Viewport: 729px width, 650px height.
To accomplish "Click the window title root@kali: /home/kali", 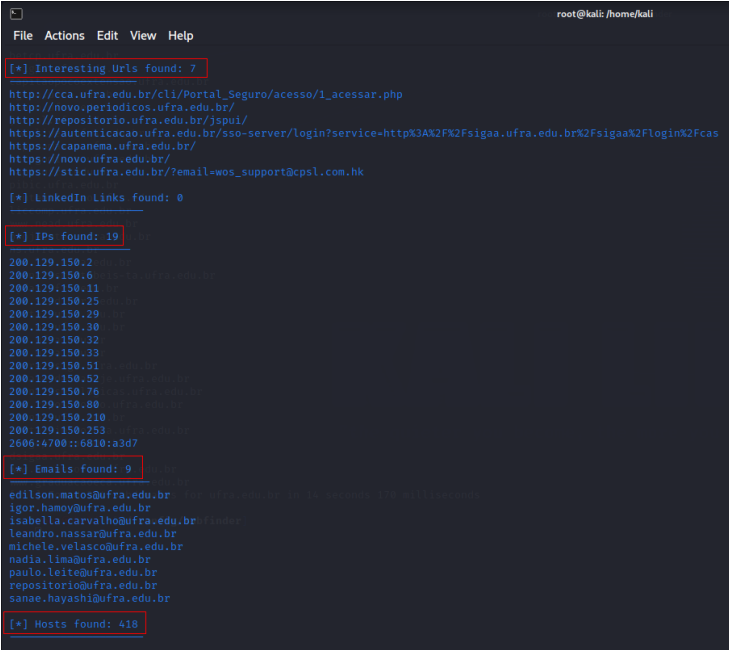I will tap(605, 14).
